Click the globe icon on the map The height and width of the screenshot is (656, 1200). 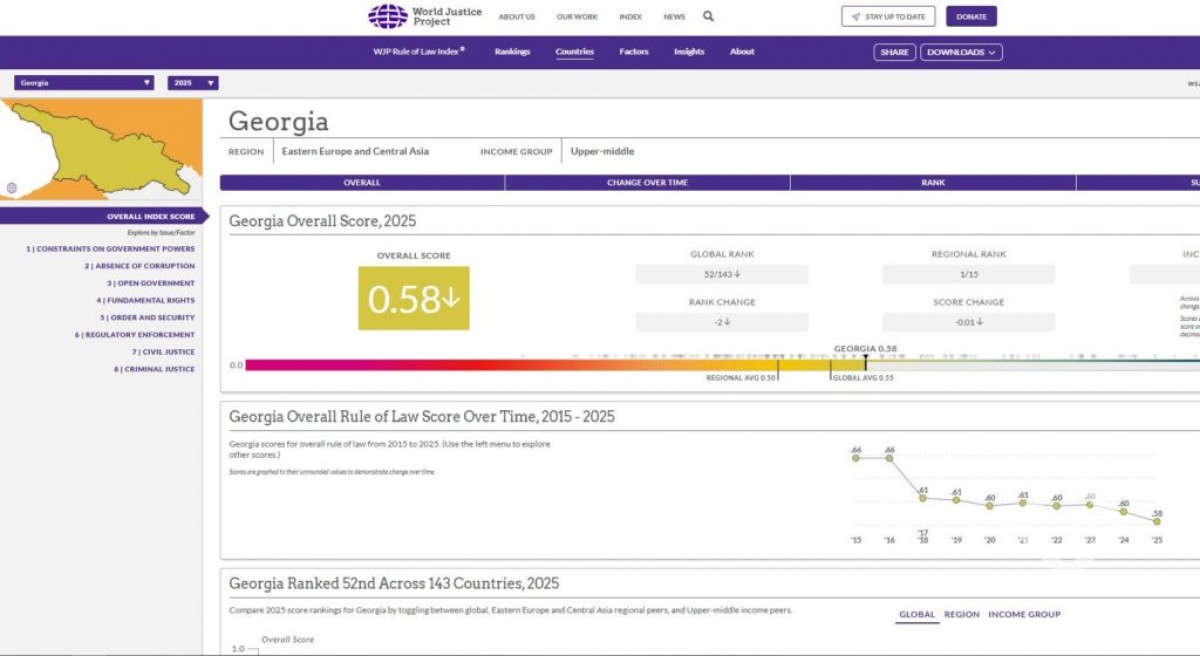point(11,188)
